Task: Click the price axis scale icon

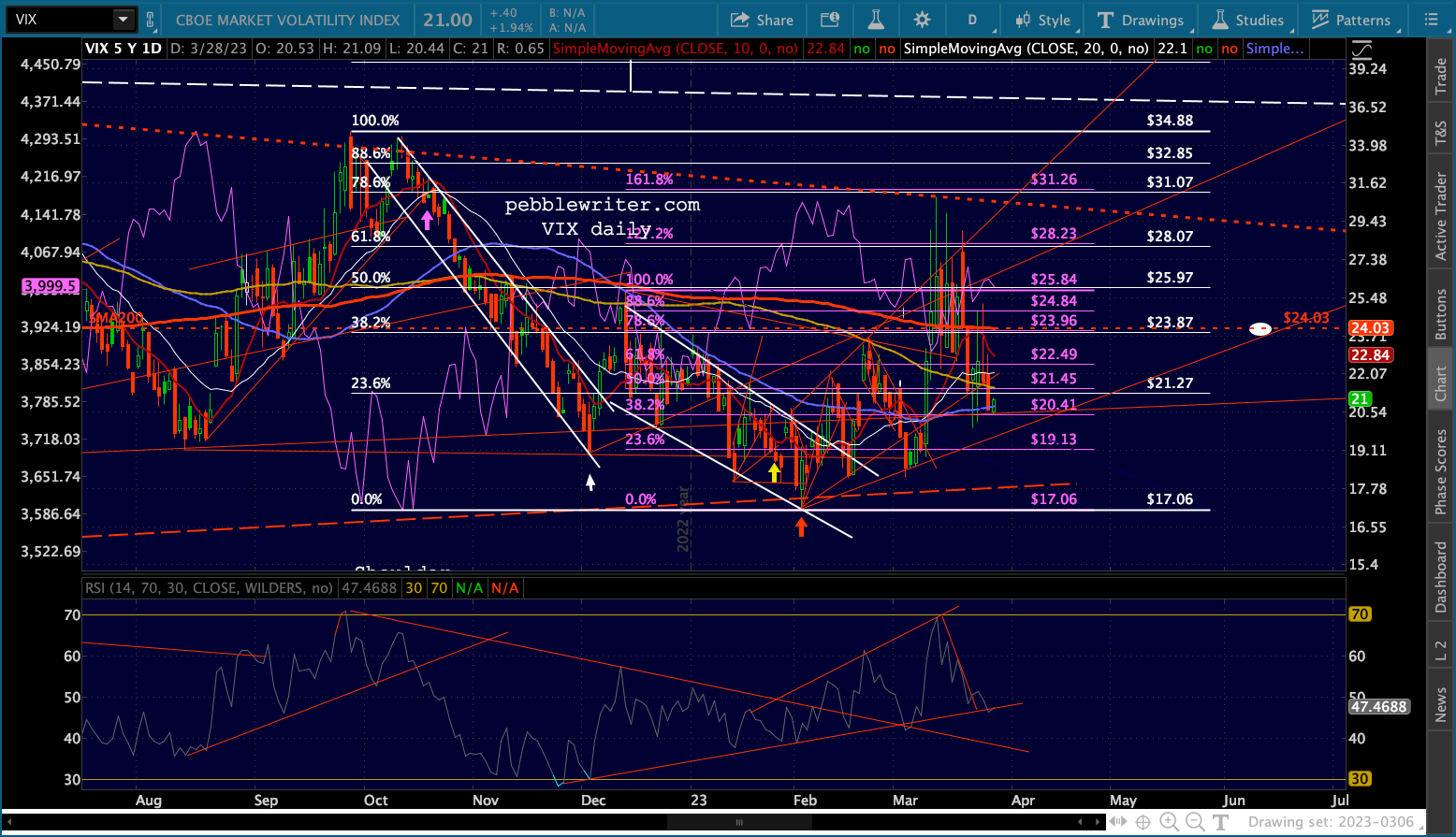Action: pos(1361,51)
